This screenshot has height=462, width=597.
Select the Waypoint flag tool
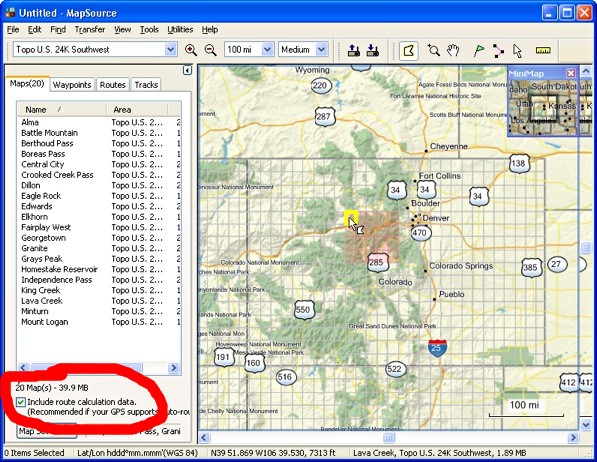pyautogui.click(x=479, y=50)
